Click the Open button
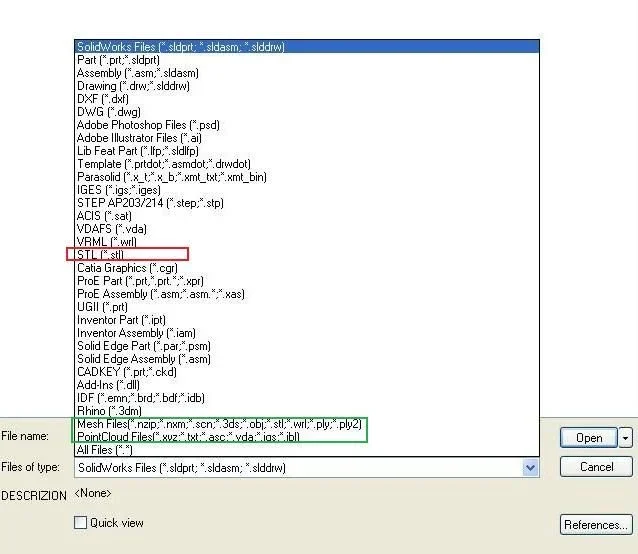The image size is (638, 554). click(589, 438)
